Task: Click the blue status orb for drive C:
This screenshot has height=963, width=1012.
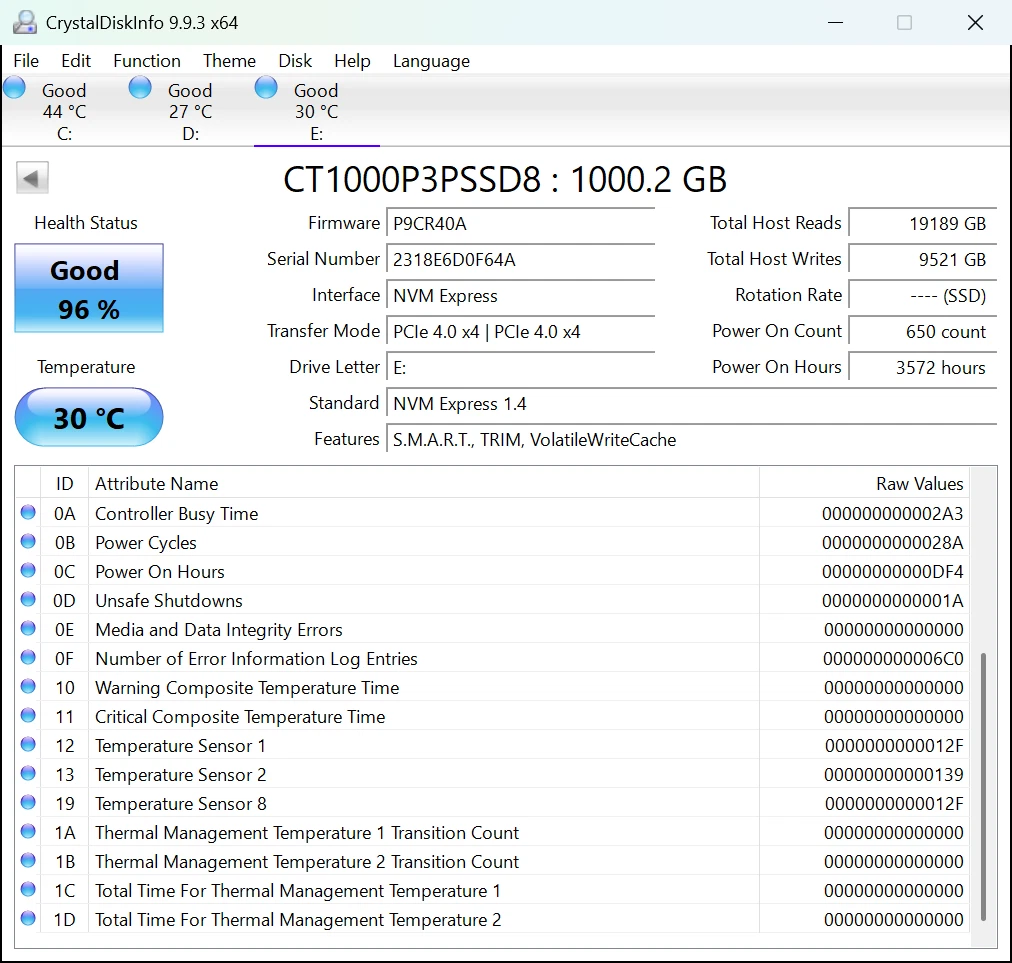Action: coord(14,87)
